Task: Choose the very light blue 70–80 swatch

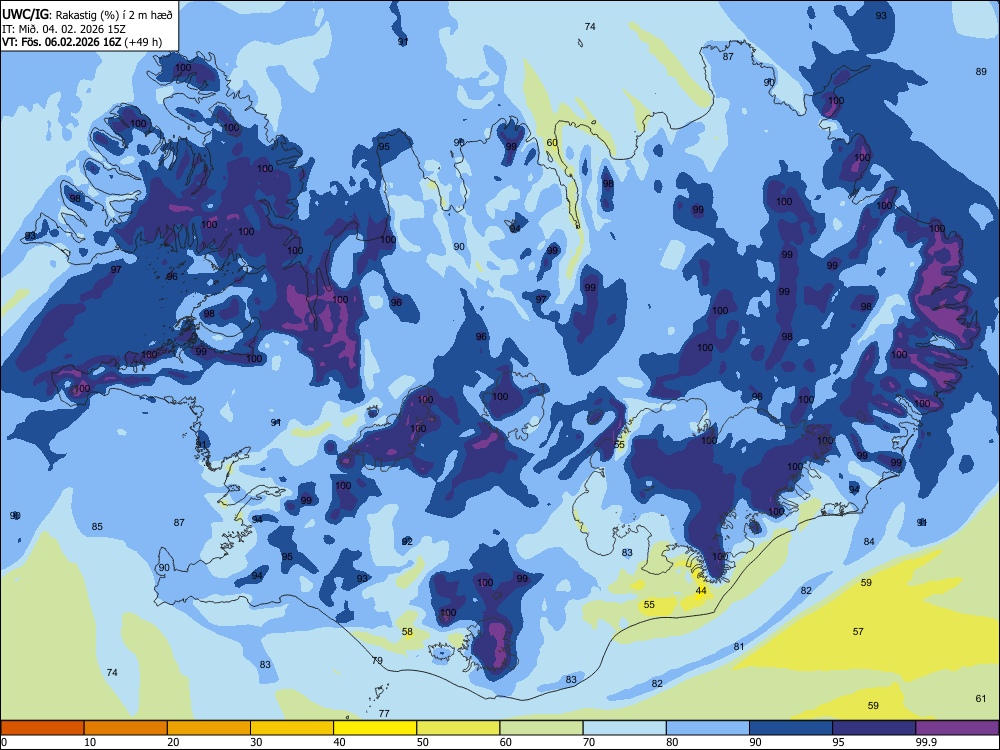Action: pyautogui.click(x=624, y=728)
